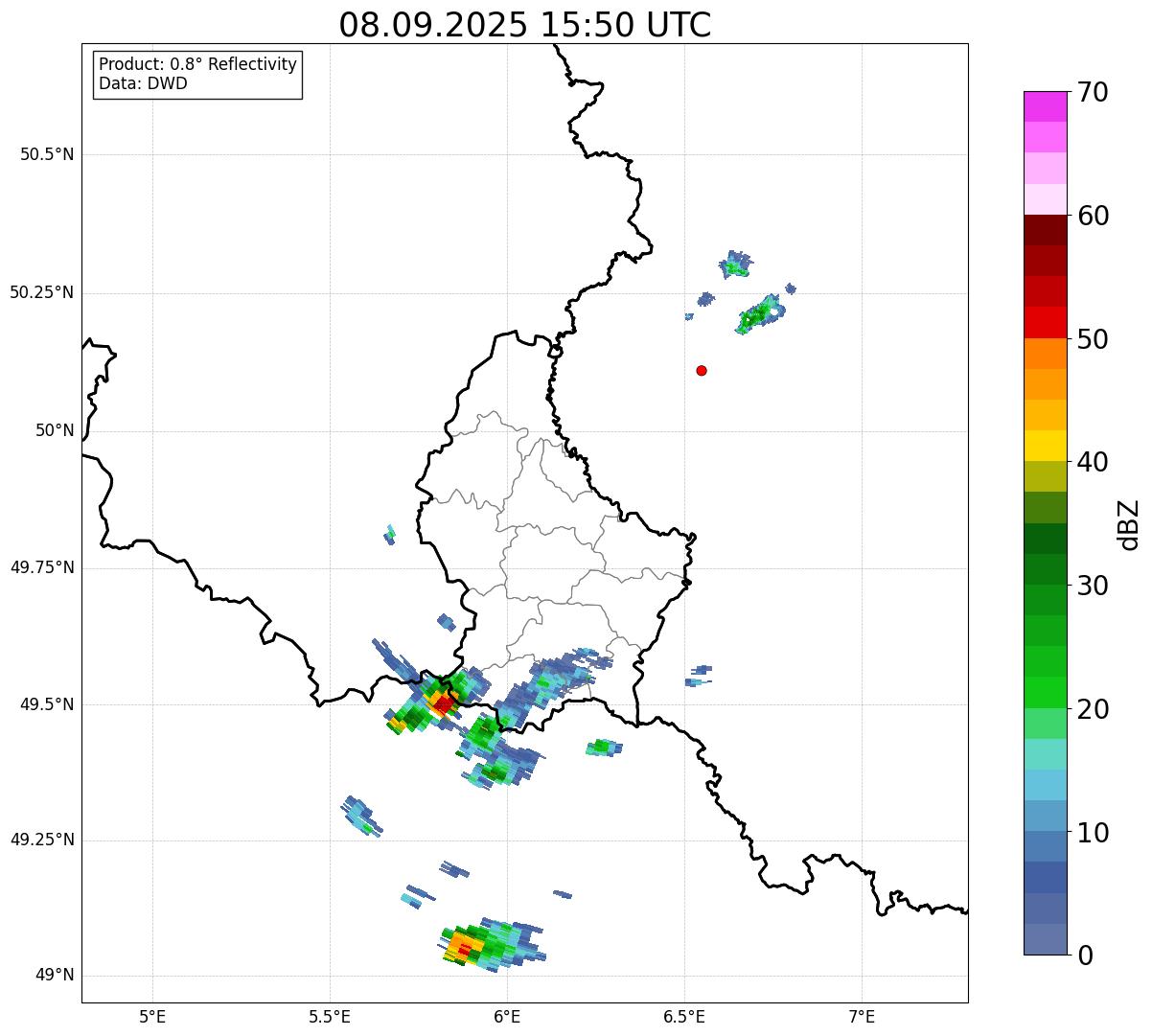Click the latitude label 49.75°N
The height and width of the screenshot is (1036, 1152).
(x=42, y=567)
